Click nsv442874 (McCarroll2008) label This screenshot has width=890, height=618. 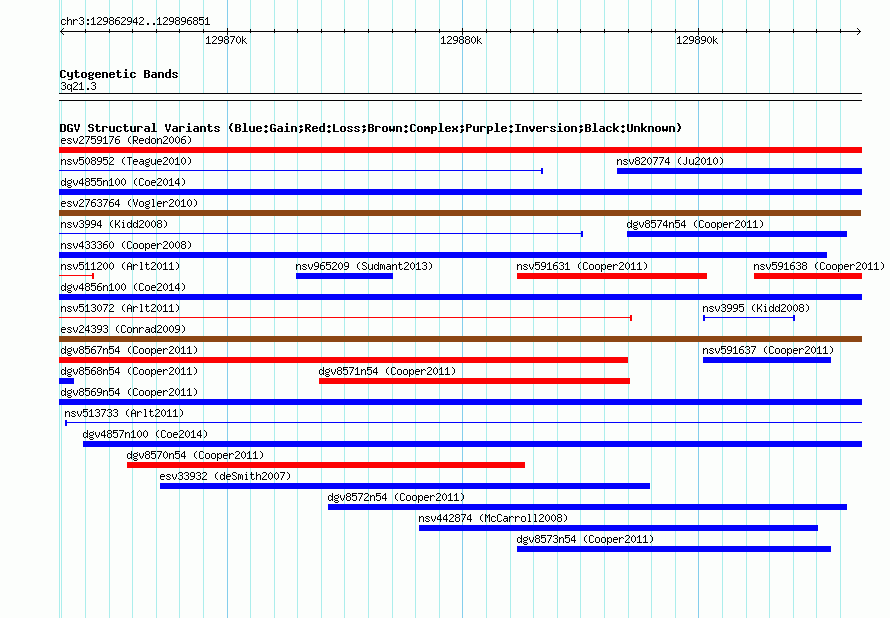(x=493, y=518)
